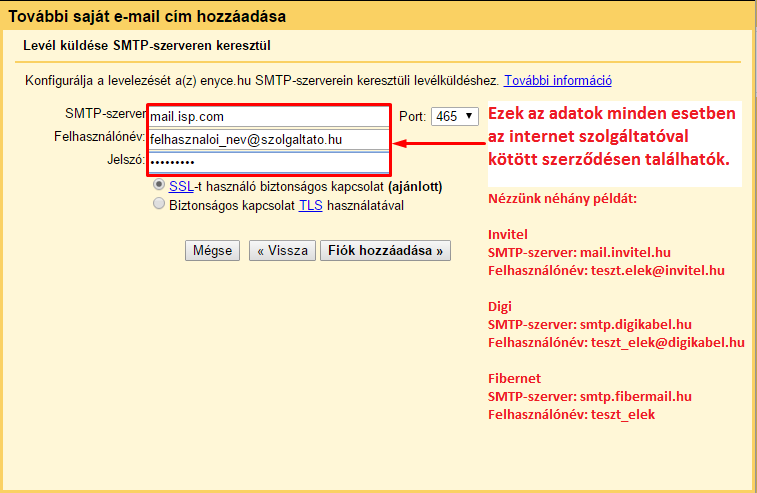Click the « Vissza button
Image resolution: width=757 pixels, height=493 pixels.
[282, 251]
